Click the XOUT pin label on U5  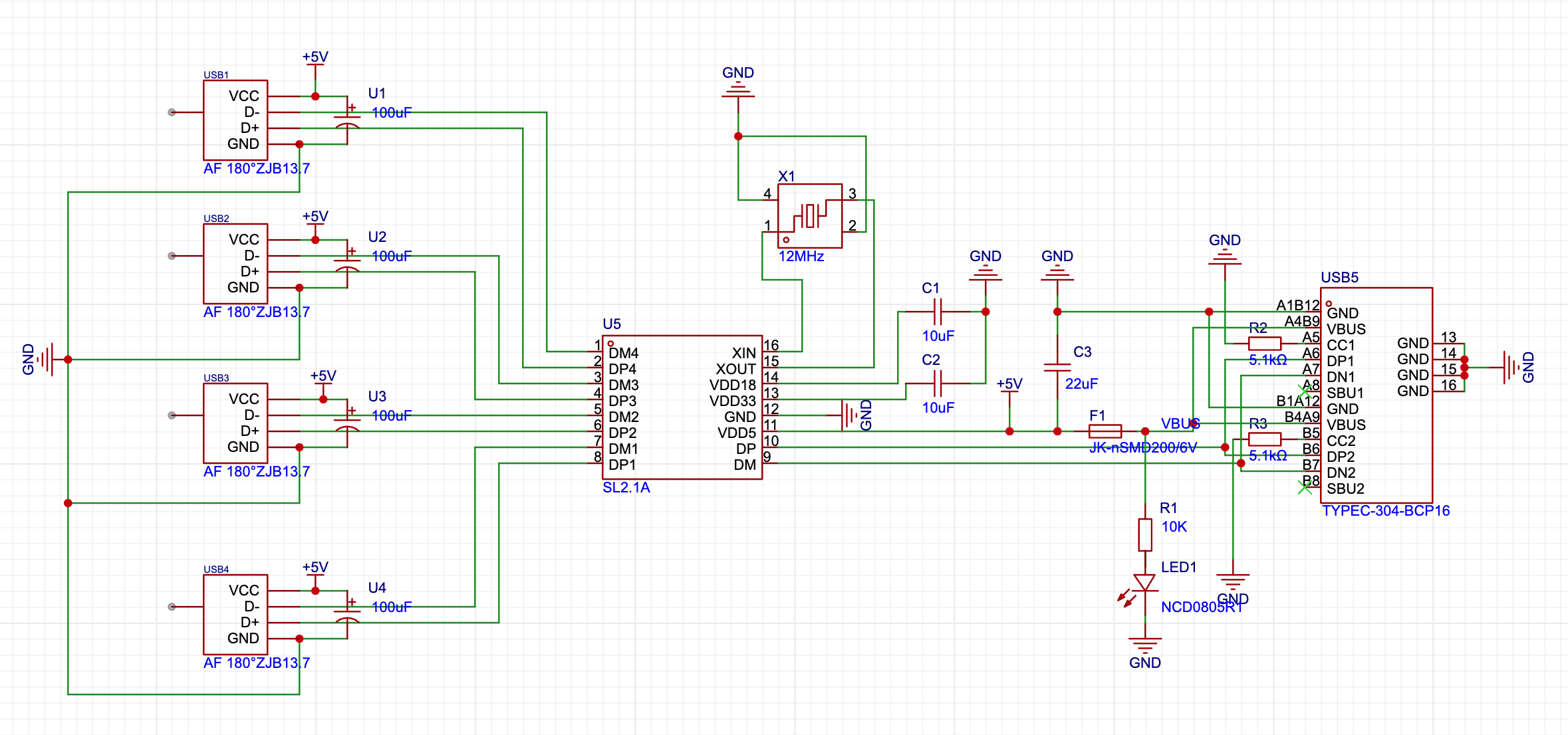736,369
